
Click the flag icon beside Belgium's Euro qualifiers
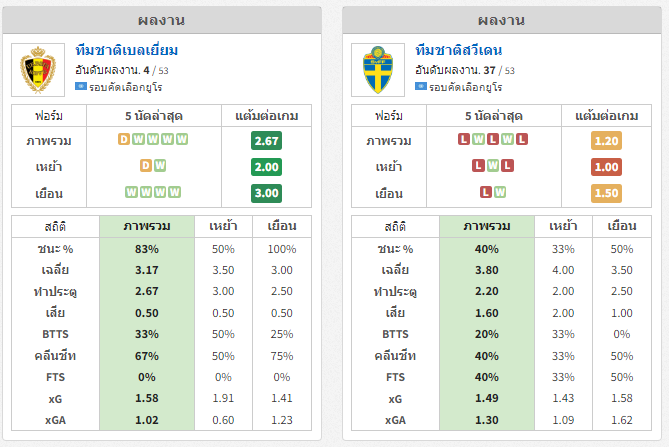(81, 86)
